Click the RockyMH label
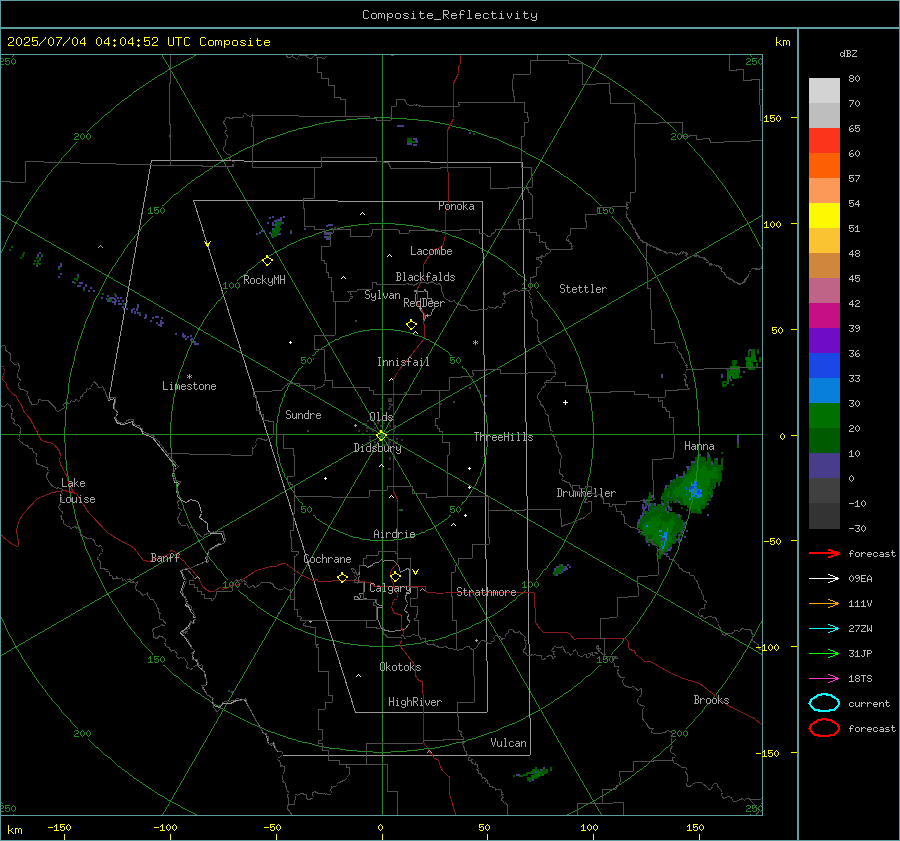 click(x=264, y=280)
